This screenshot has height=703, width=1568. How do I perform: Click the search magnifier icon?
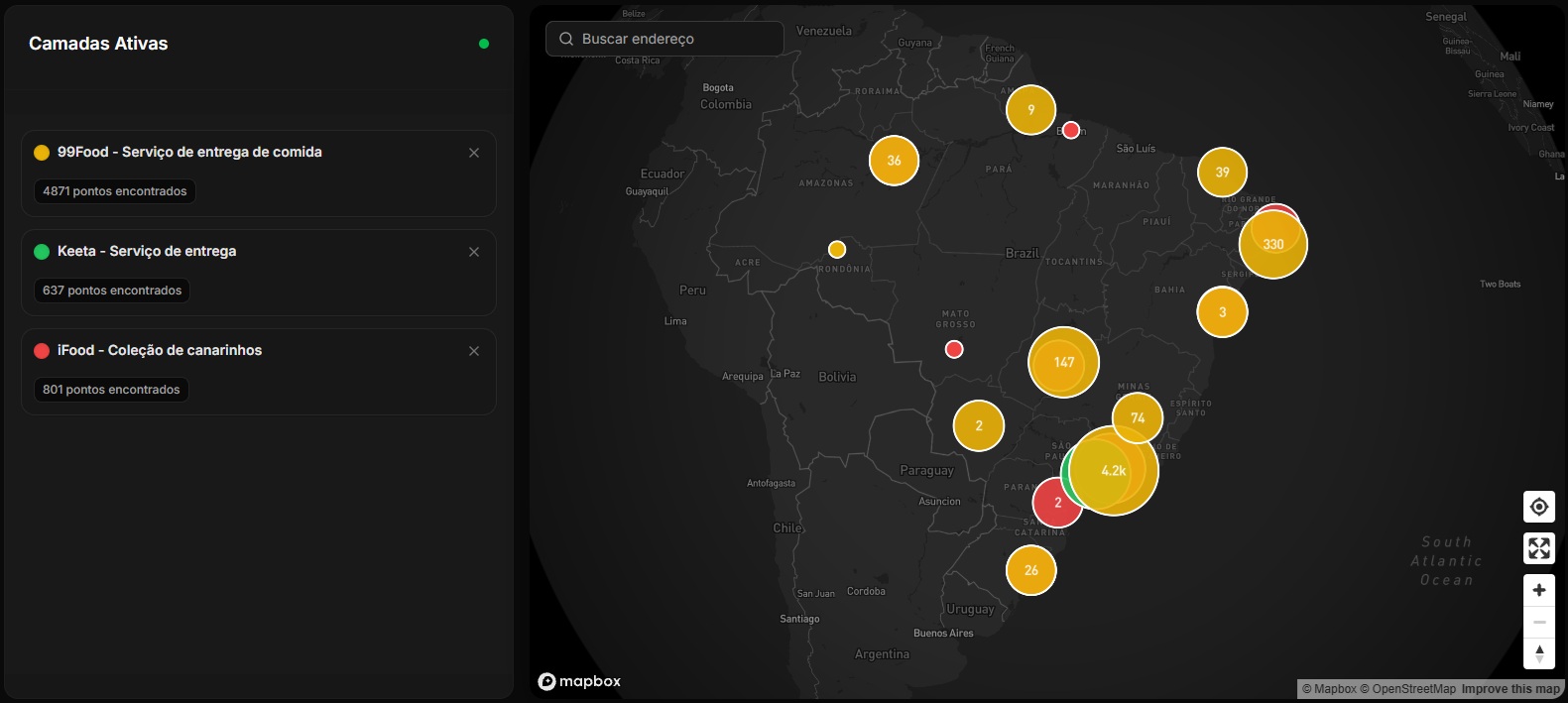(x=566, y=39)
